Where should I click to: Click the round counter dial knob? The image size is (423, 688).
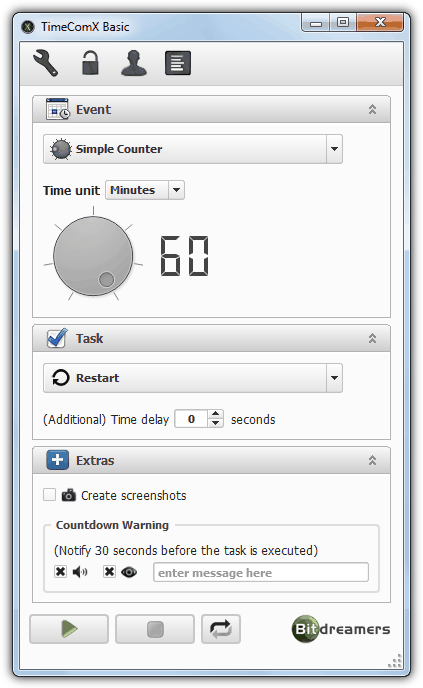93,256
